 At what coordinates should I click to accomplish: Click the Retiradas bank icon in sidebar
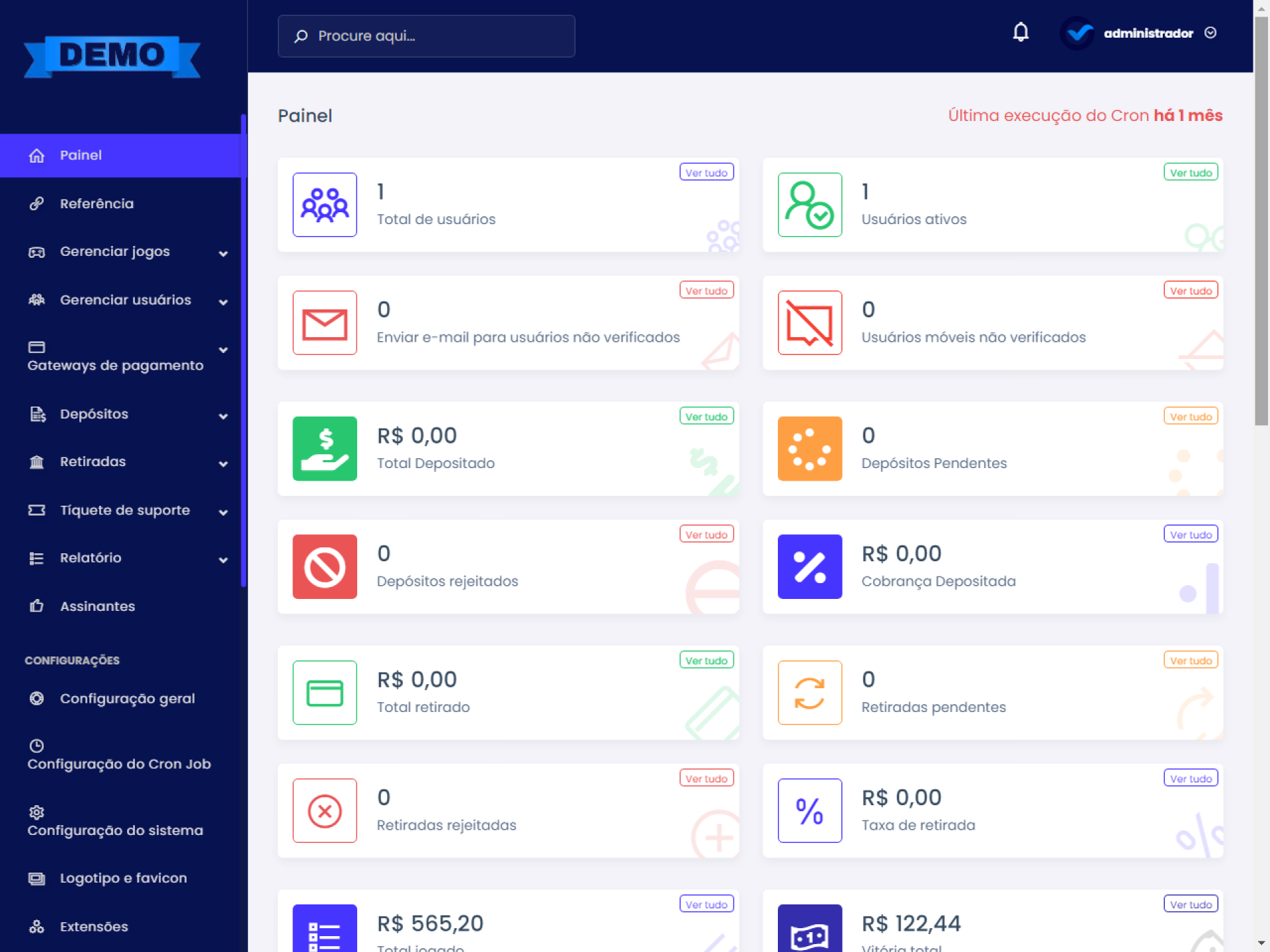click(36, 462)
